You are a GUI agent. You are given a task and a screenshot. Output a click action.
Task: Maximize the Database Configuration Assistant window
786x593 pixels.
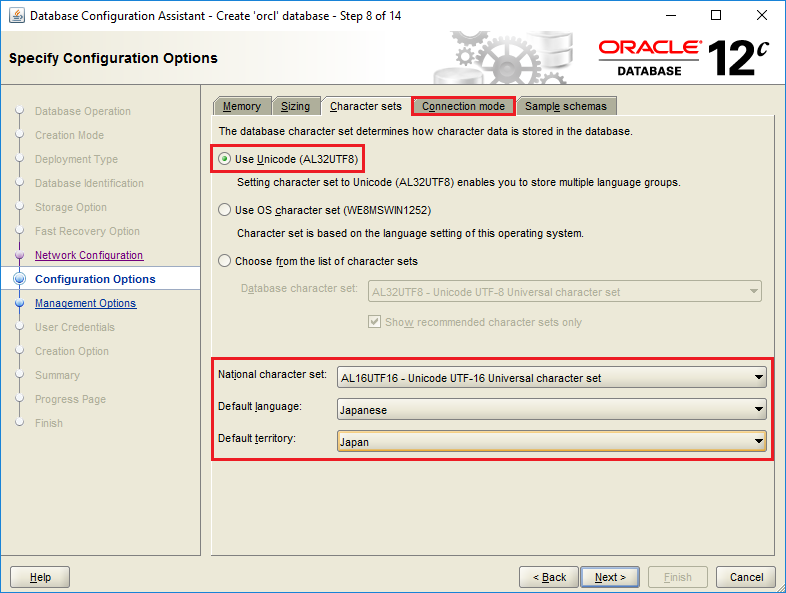[x=716, y=16]
